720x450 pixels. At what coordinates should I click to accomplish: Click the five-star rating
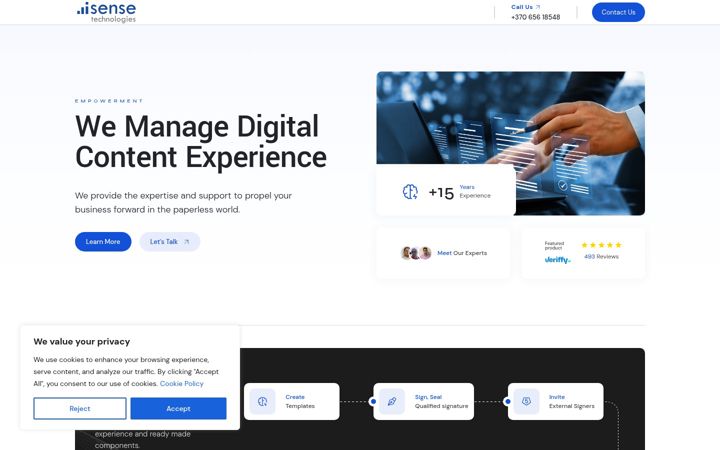pyautogui.click(x=601, y=245)
